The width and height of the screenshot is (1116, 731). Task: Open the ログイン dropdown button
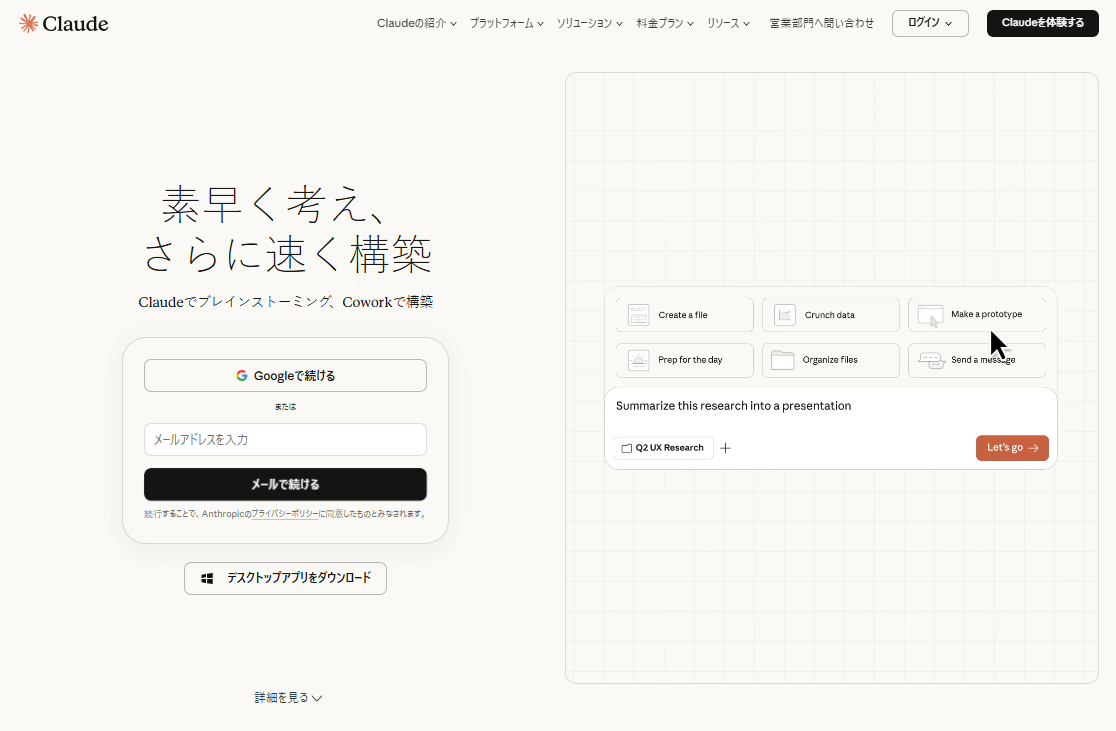930,23
